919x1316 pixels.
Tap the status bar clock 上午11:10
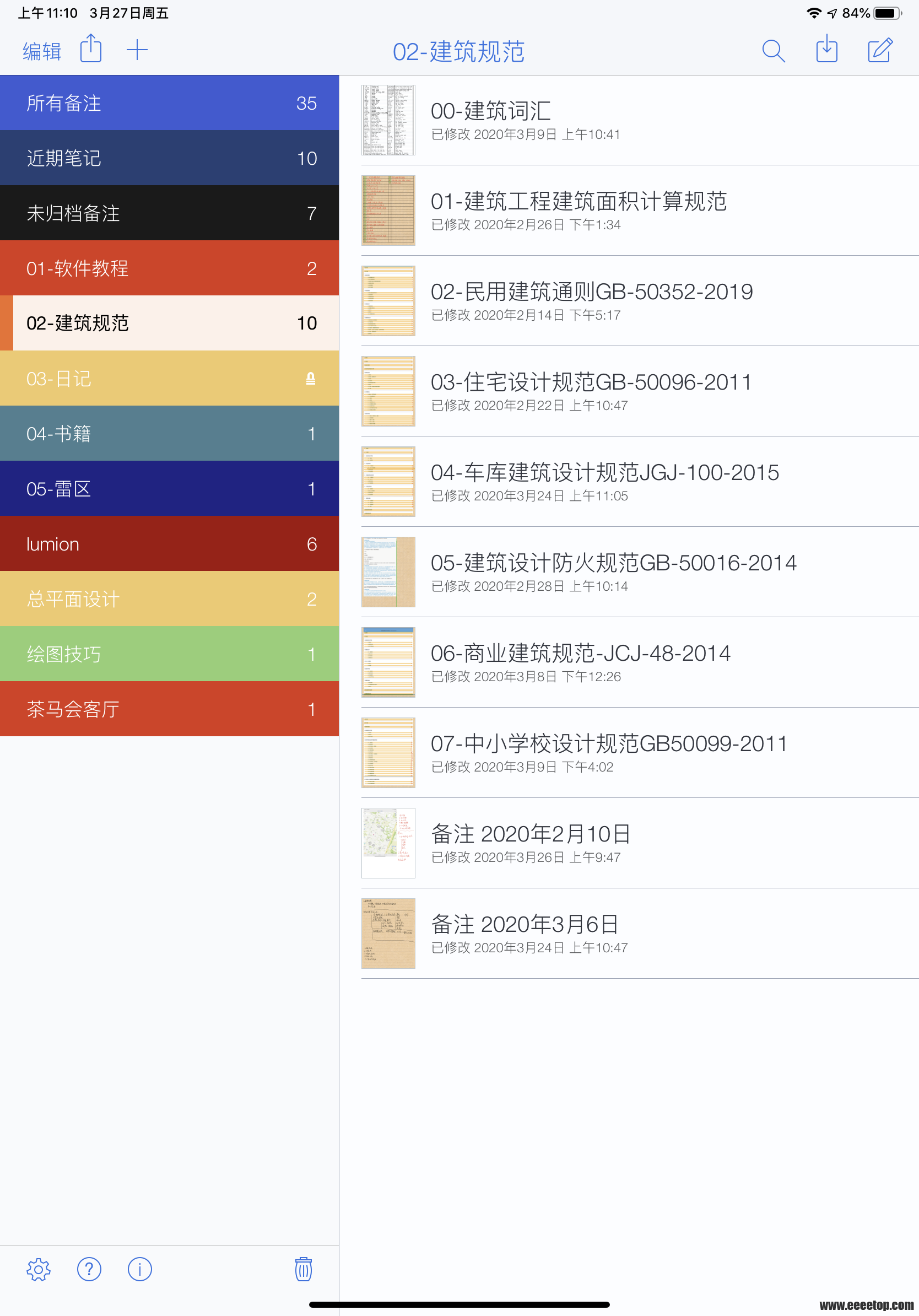[x=47, y=13]
